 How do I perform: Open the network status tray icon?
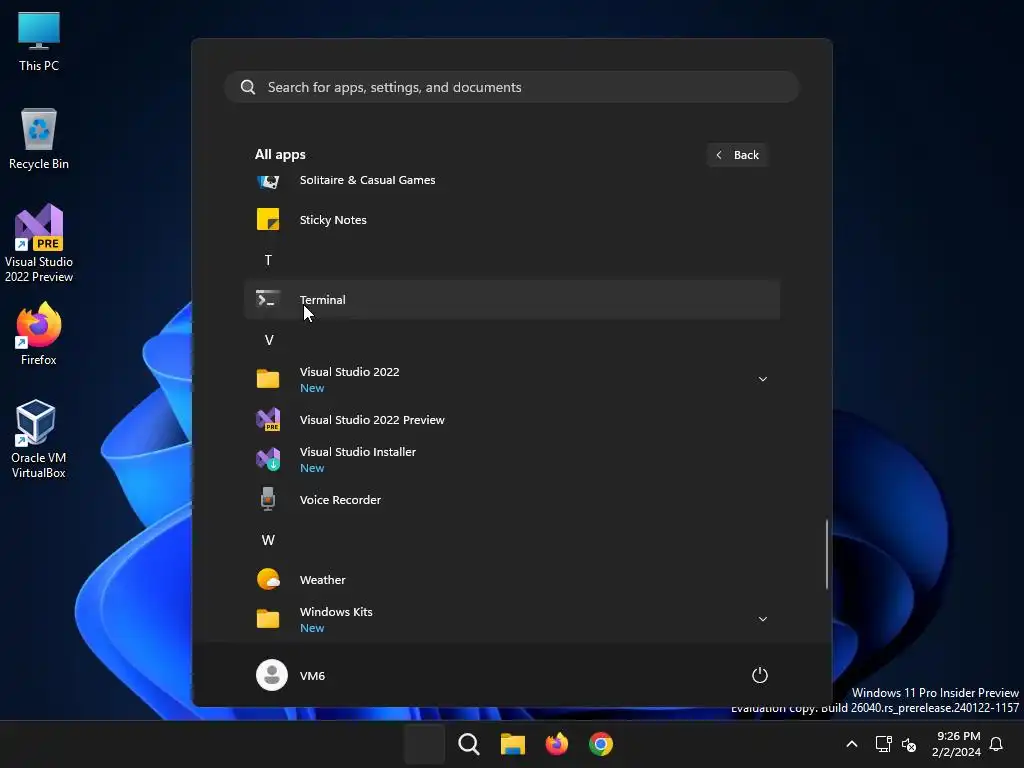[883, 744]
